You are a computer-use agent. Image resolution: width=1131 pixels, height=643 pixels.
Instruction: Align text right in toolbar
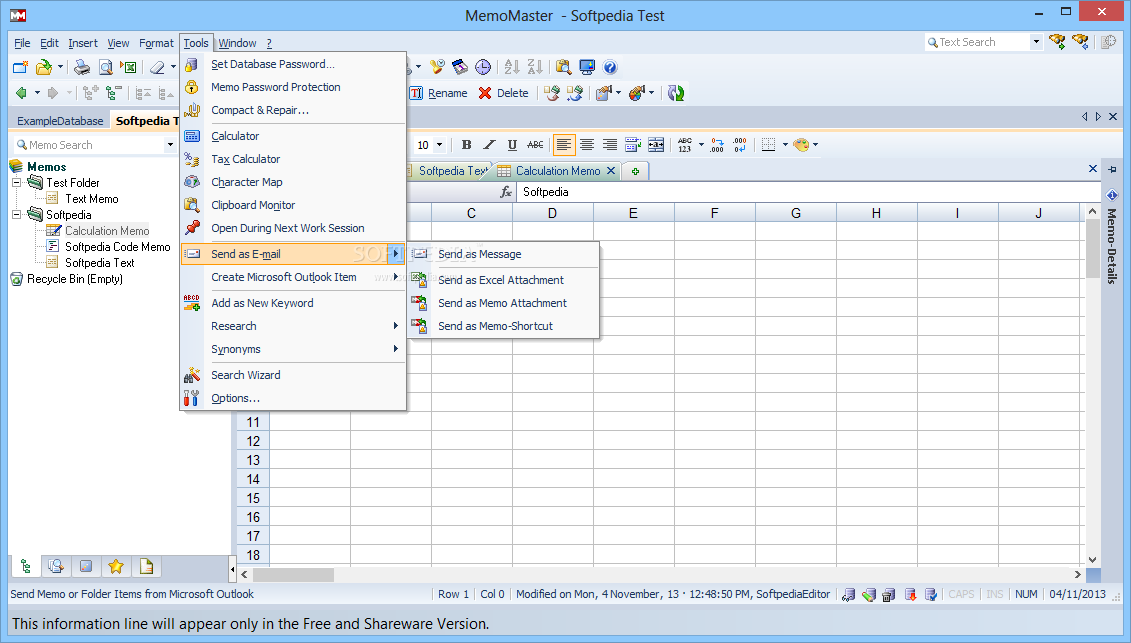point(610,144)
